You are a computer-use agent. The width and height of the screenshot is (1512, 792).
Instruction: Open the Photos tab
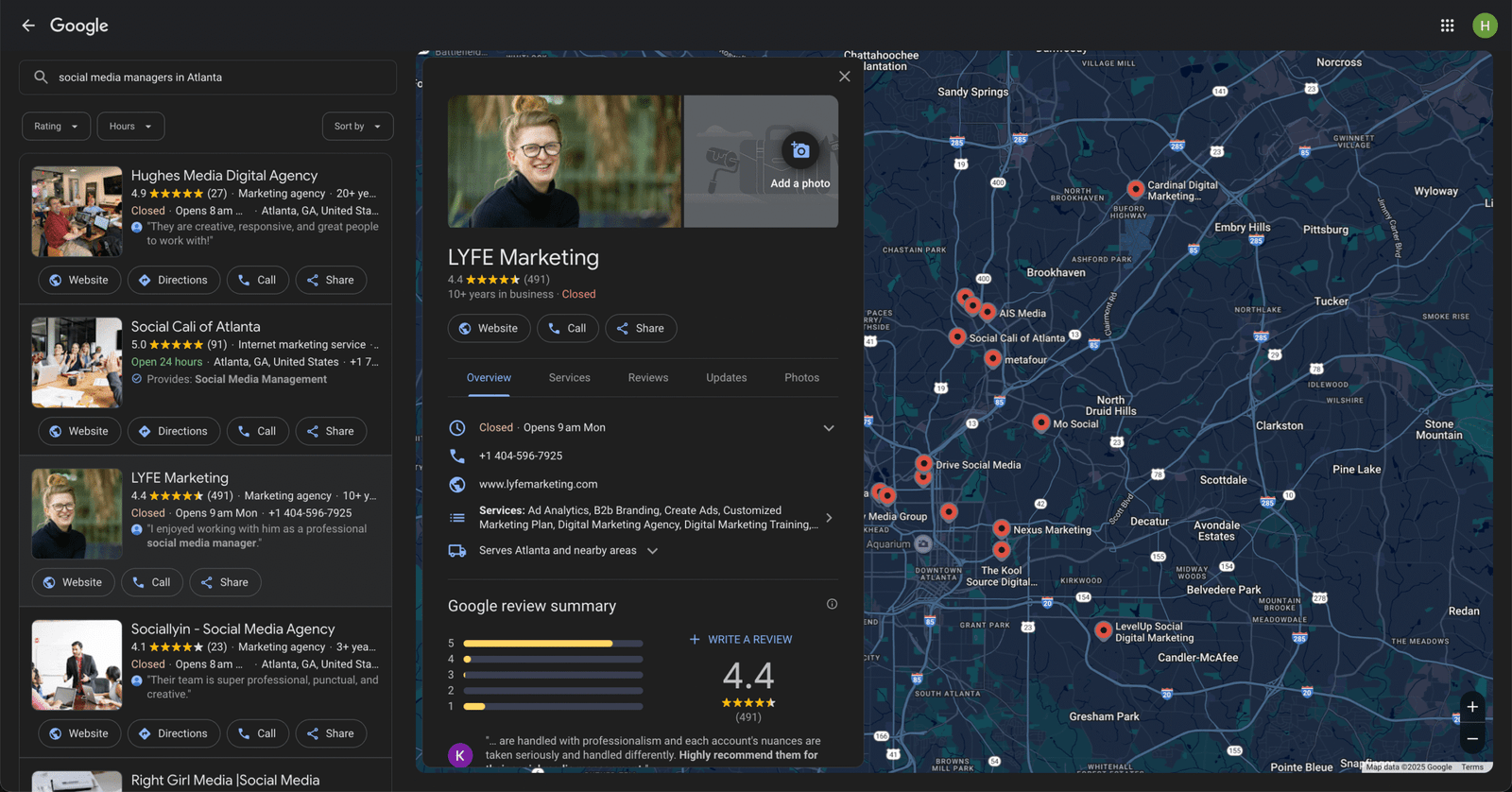tap(802, 378)
